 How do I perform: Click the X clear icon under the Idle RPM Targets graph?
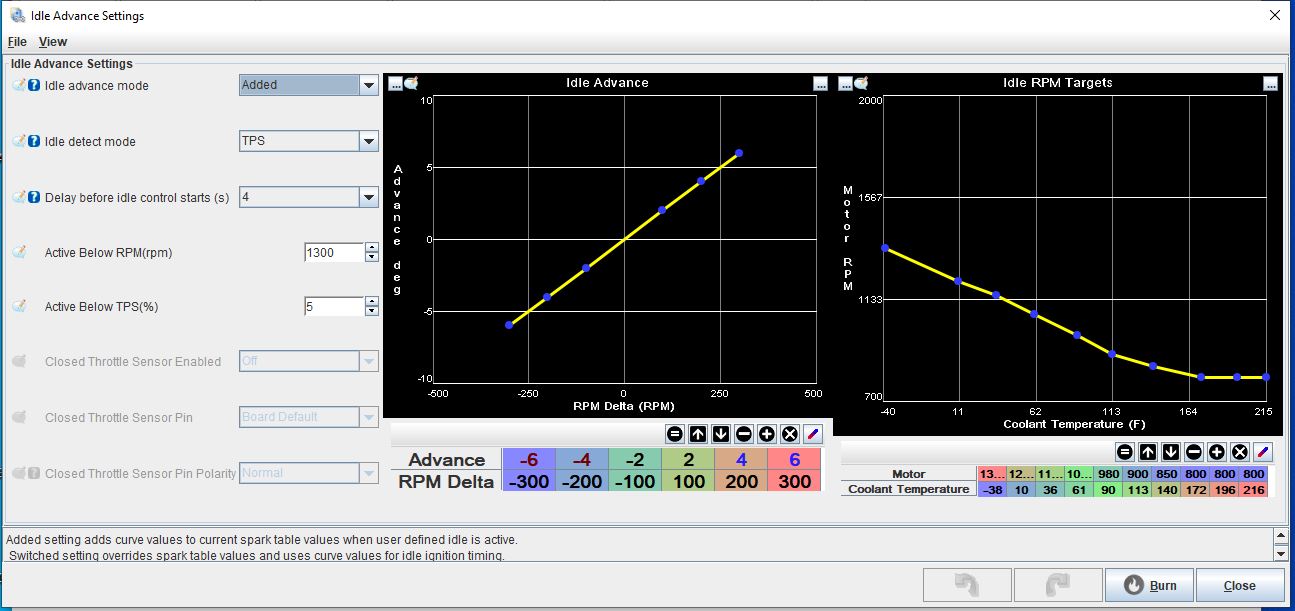point(1238,454)
